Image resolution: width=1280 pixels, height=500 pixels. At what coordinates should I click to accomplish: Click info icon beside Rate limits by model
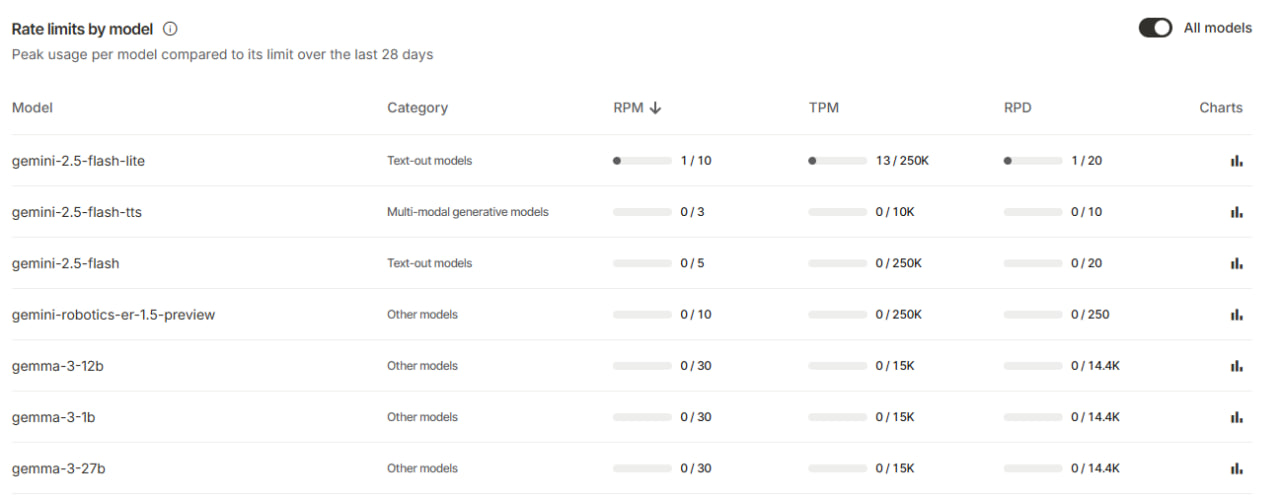pyautogui.click(x=170, y=29)
